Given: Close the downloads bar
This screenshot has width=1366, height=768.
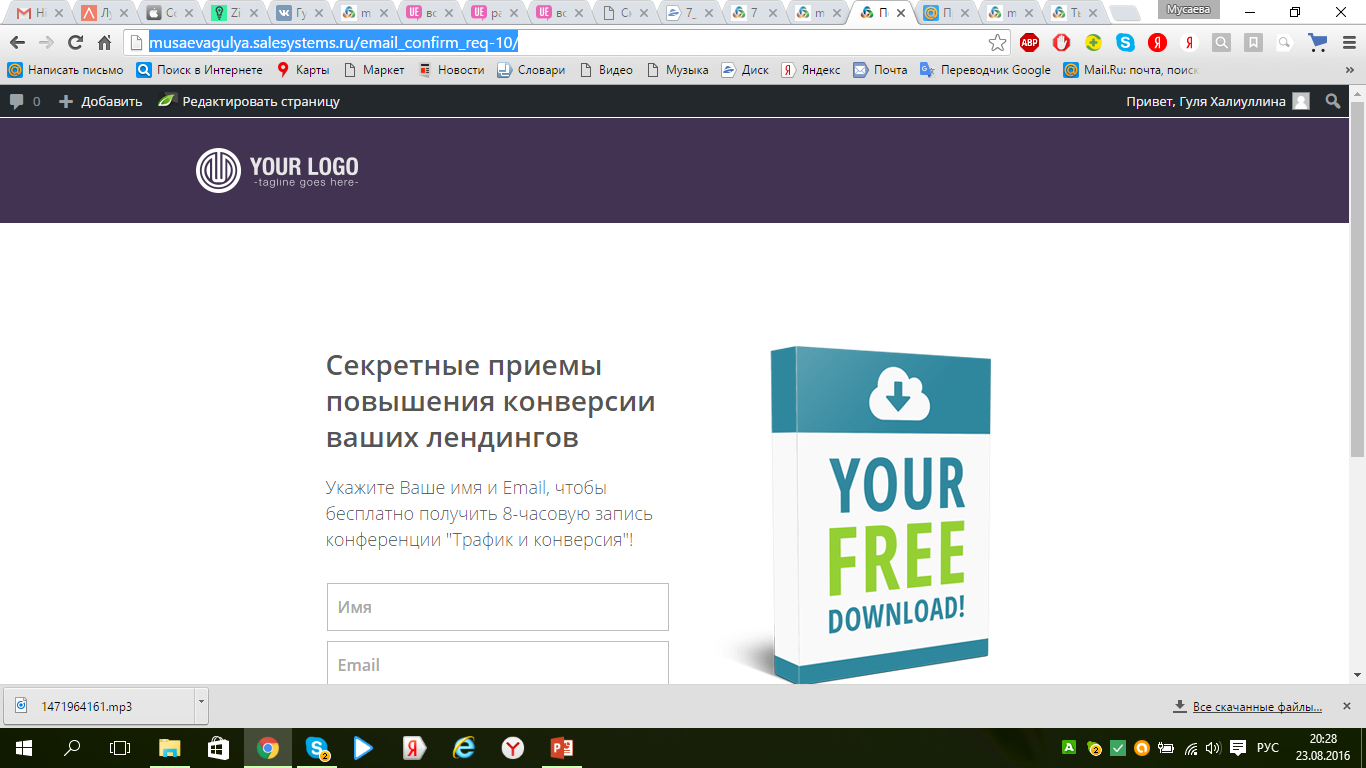Looking at the screenshot, I should (x=1346, y=705).
